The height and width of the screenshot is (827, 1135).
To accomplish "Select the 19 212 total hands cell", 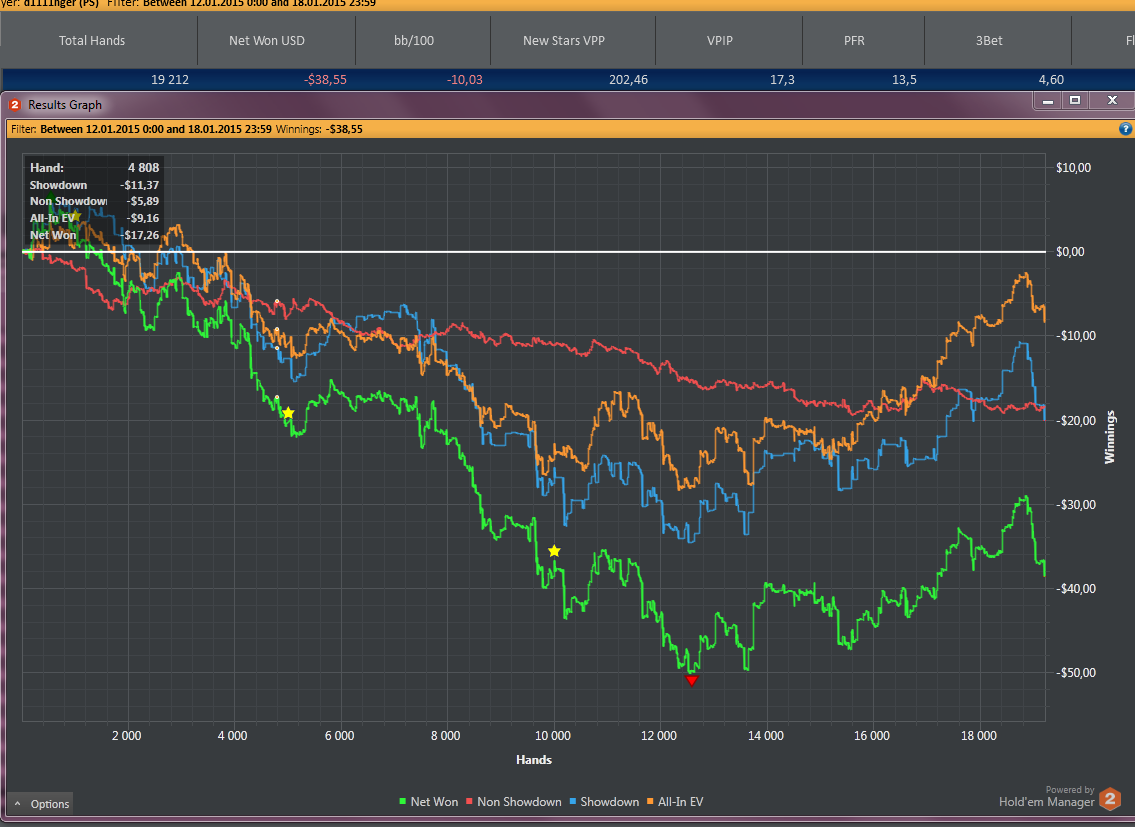I will click(x=170, y=80).
